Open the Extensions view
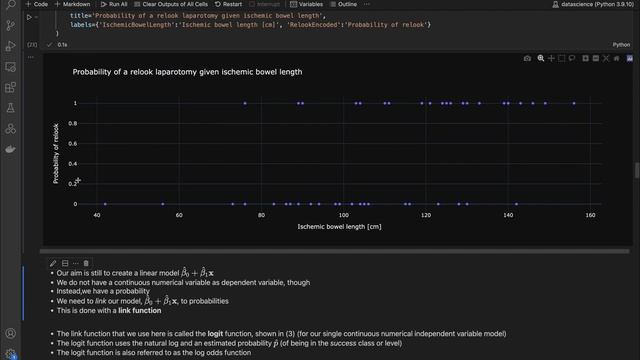 (10, 87)
